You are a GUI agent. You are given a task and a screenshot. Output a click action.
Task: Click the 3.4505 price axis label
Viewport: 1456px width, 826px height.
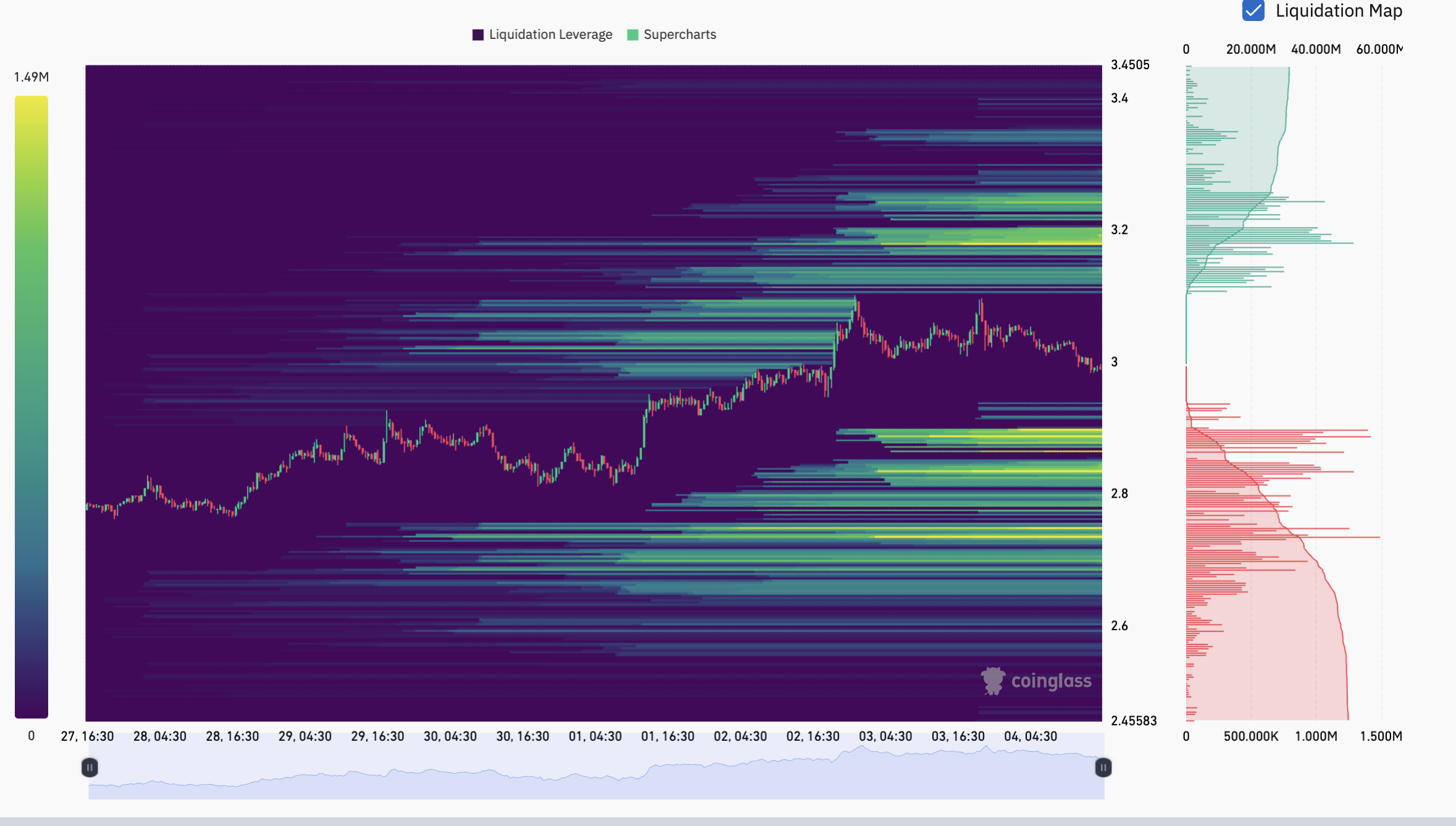(x=1131, y=64)
